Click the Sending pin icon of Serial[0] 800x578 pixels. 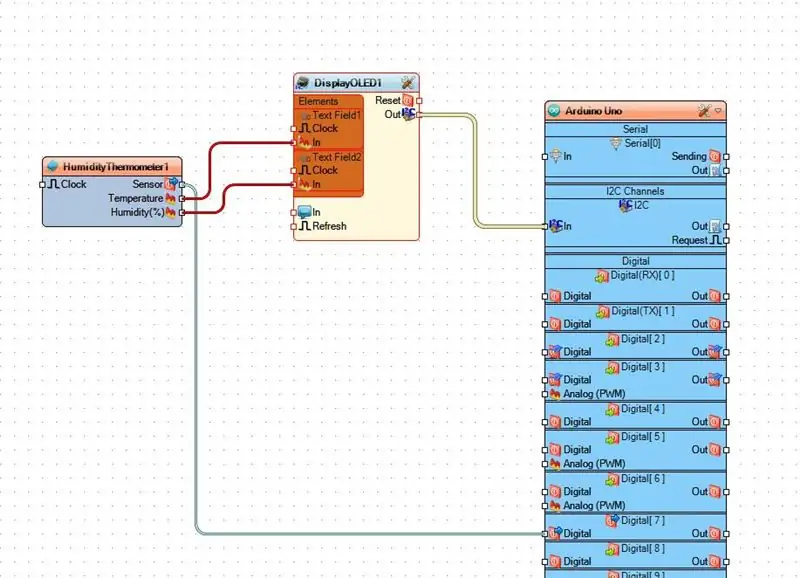(x=715, y=156)
